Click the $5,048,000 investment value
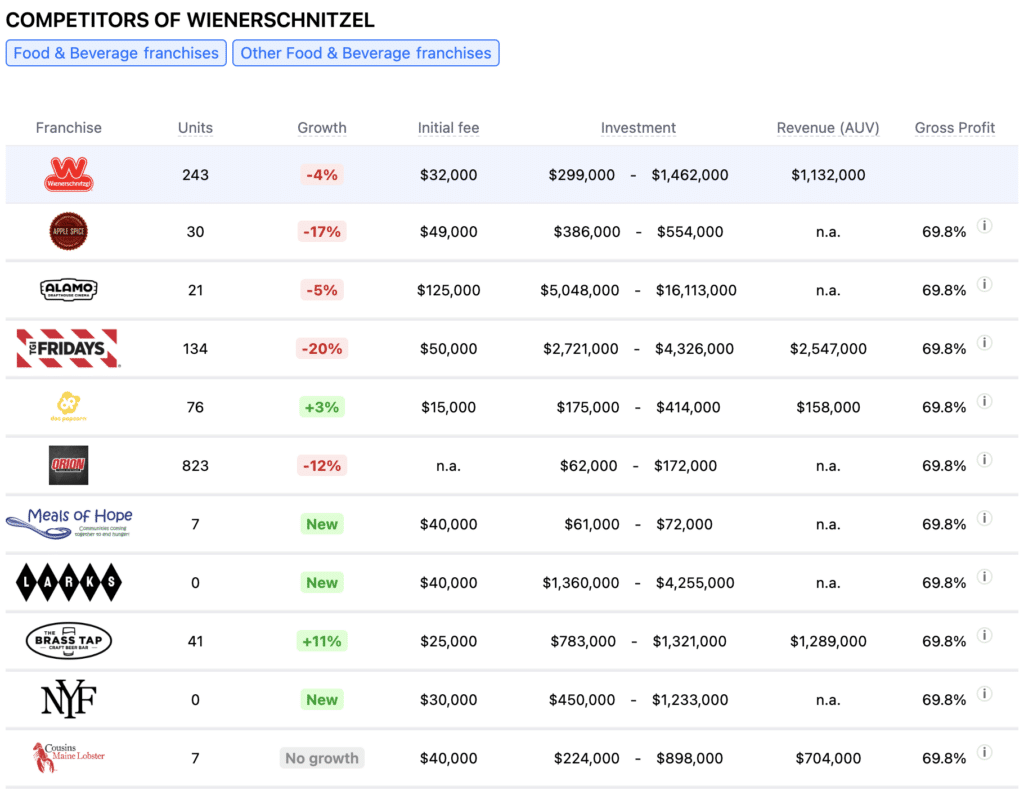 click(579, 290)
